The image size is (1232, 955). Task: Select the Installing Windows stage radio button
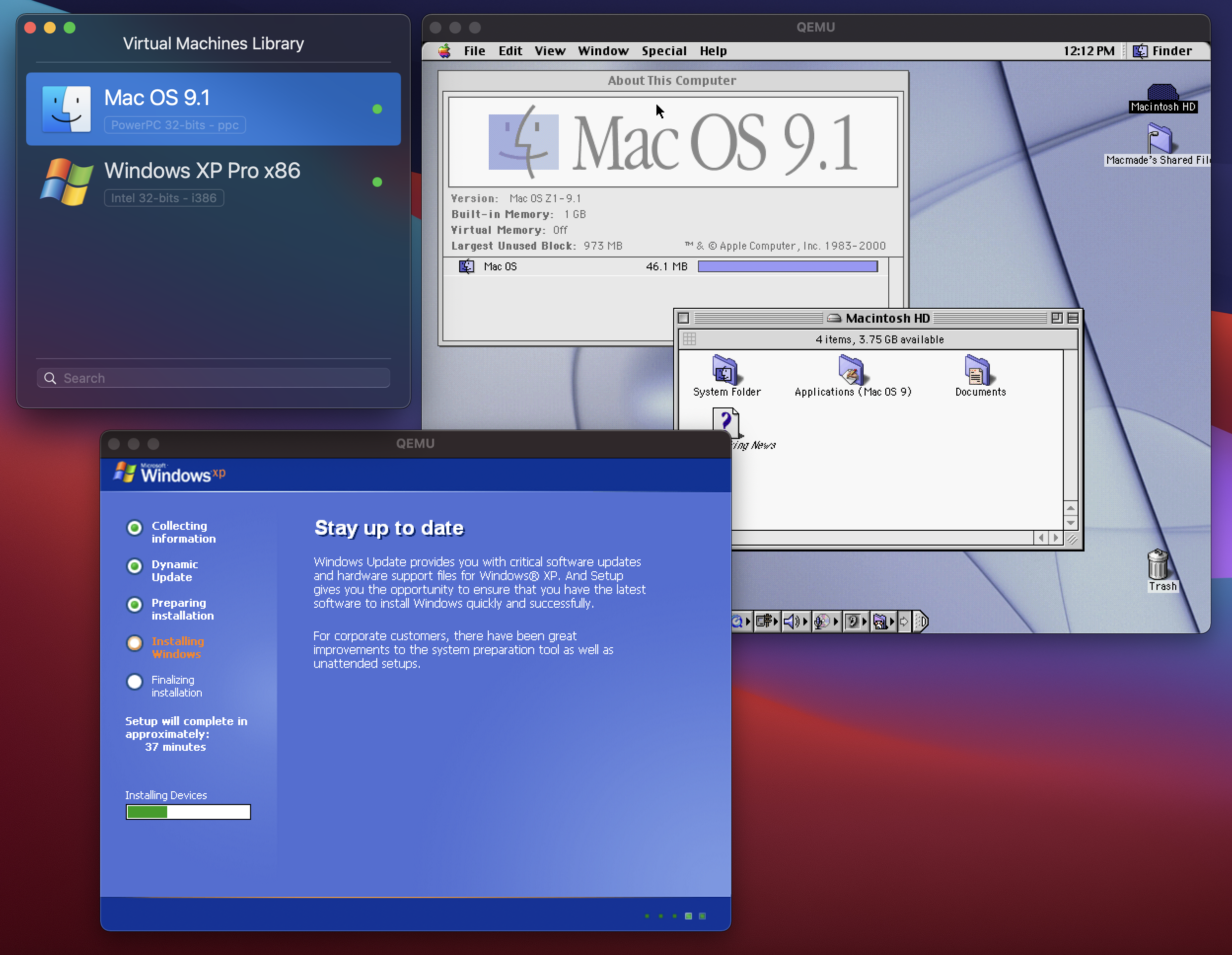pos(134,643)
